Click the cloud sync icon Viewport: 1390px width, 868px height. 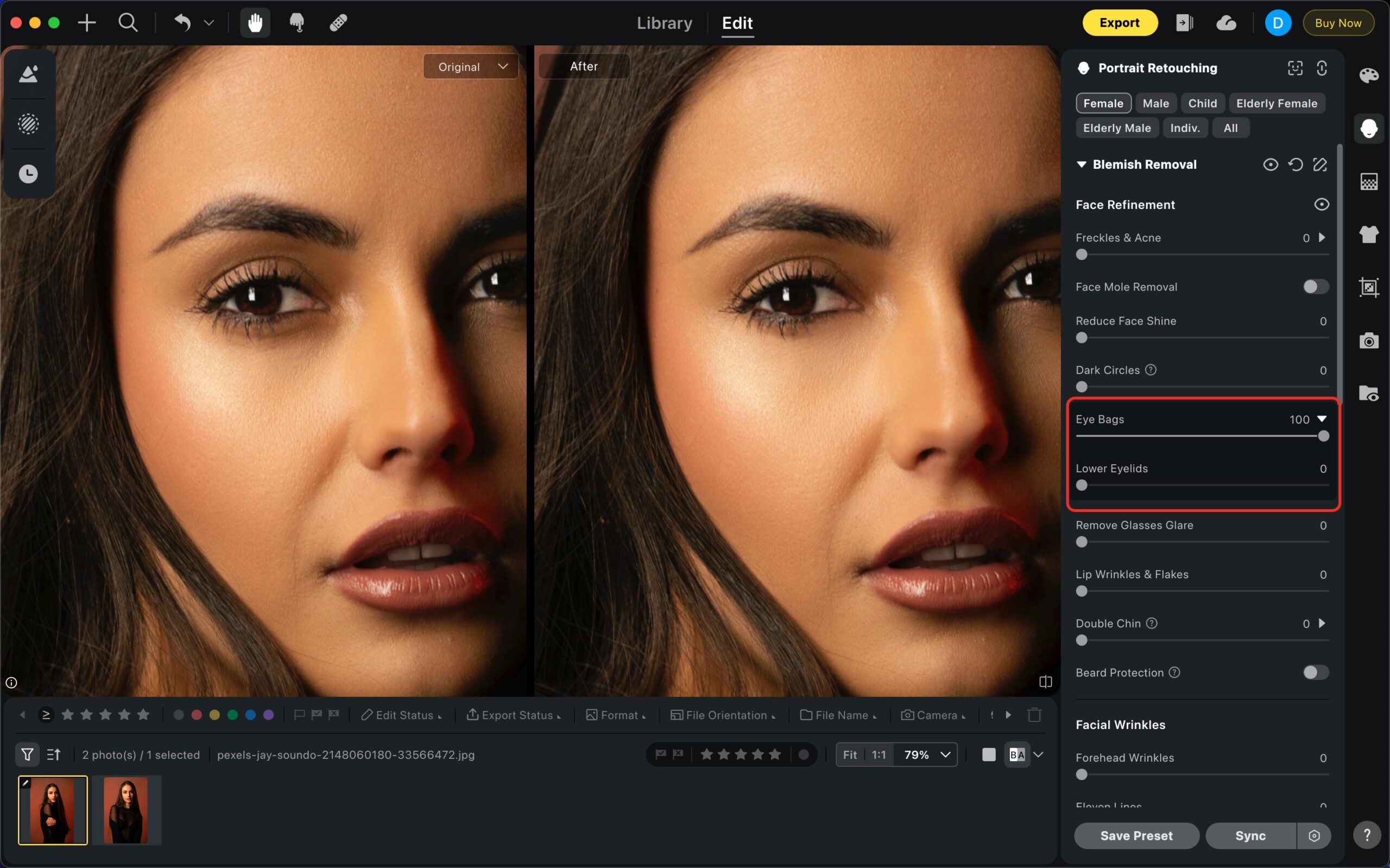point(1226,23)
